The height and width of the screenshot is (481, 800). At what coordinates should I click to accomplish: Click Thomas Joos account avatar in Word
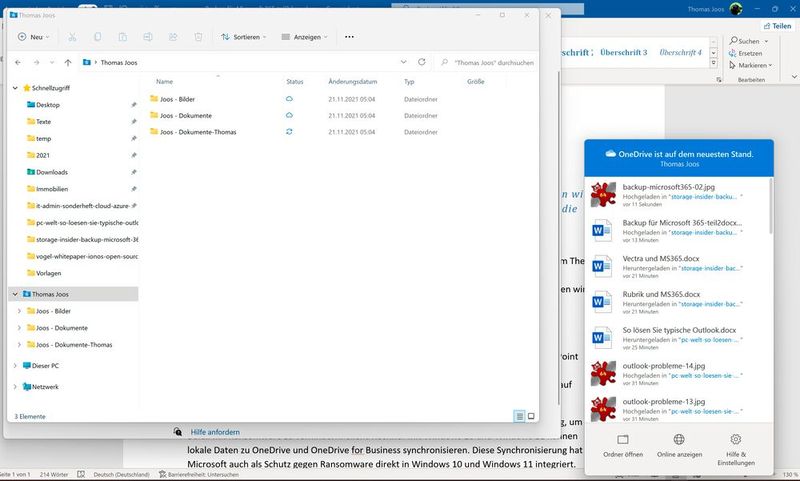coord(735,9)
